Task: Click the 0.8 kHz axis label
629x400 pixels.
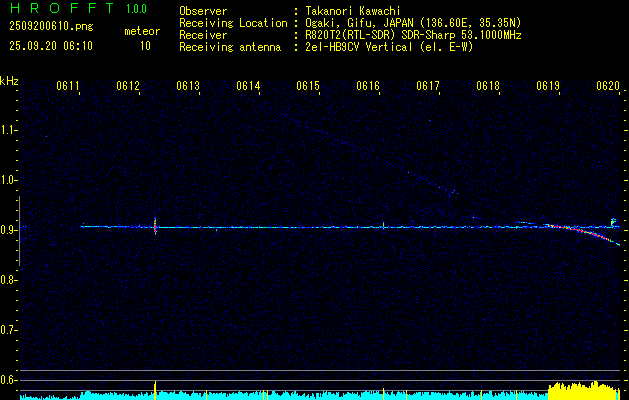Action: point(9,280)
